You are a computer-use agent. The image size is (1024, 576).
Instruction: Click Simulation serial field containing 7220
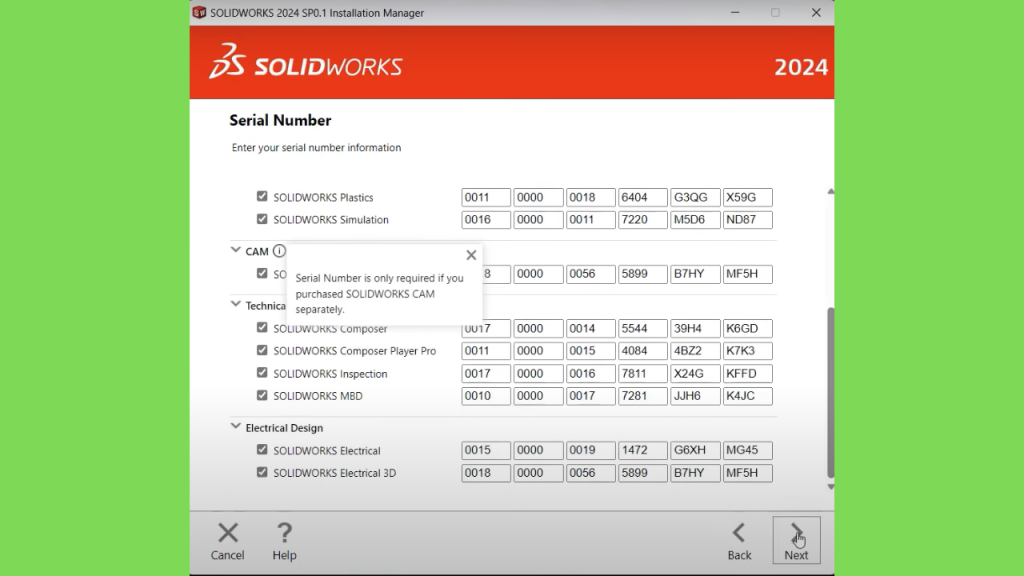pos(643,219)
